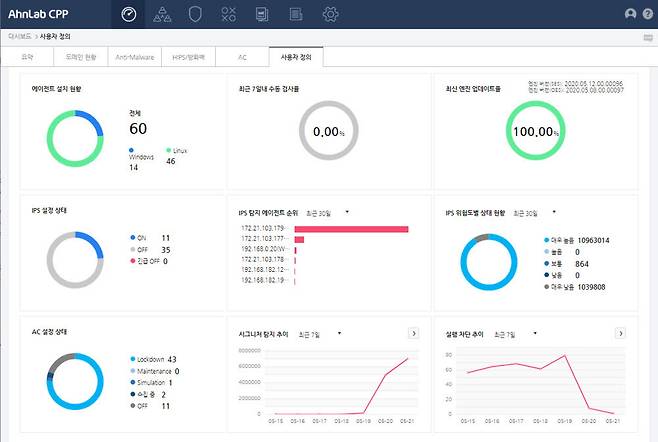Switch to the 요약 tab
The width and height of the screenshot is (658, 442).
click(27, 57)
